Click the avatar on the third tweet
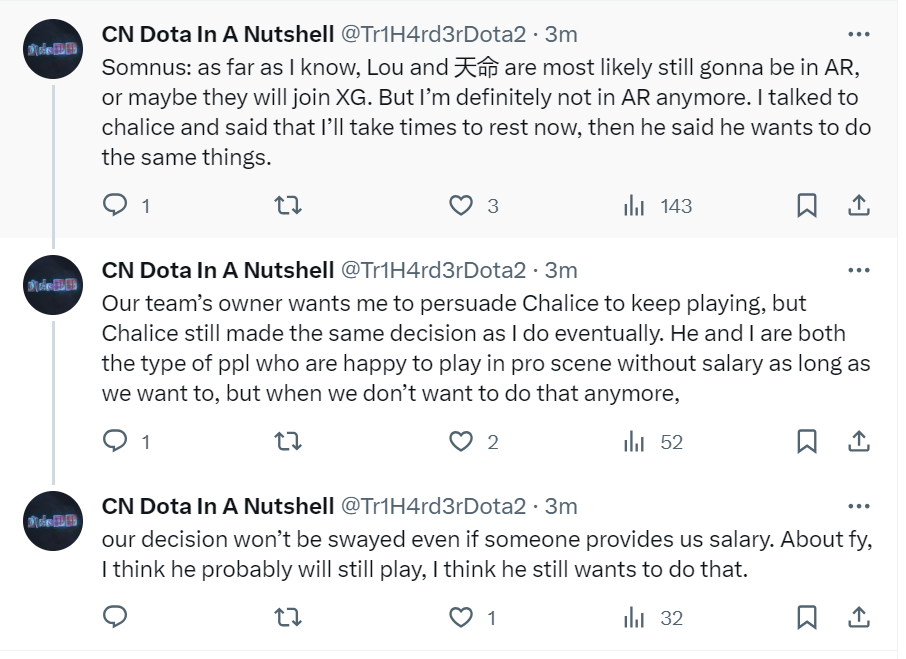 pyautogui.click(x=52, y=521)
